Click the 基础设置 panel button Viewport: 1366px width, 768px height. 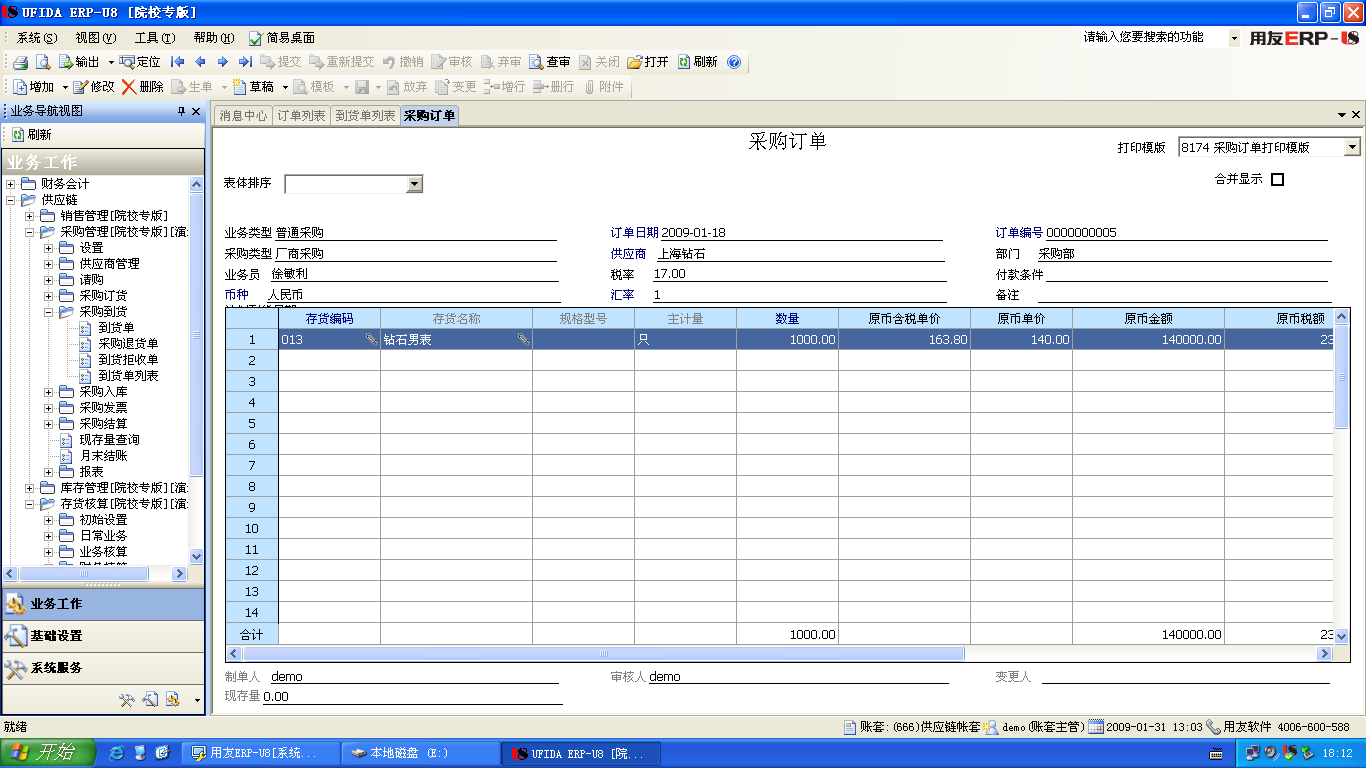pyautogui.click(x=56, y=636)
